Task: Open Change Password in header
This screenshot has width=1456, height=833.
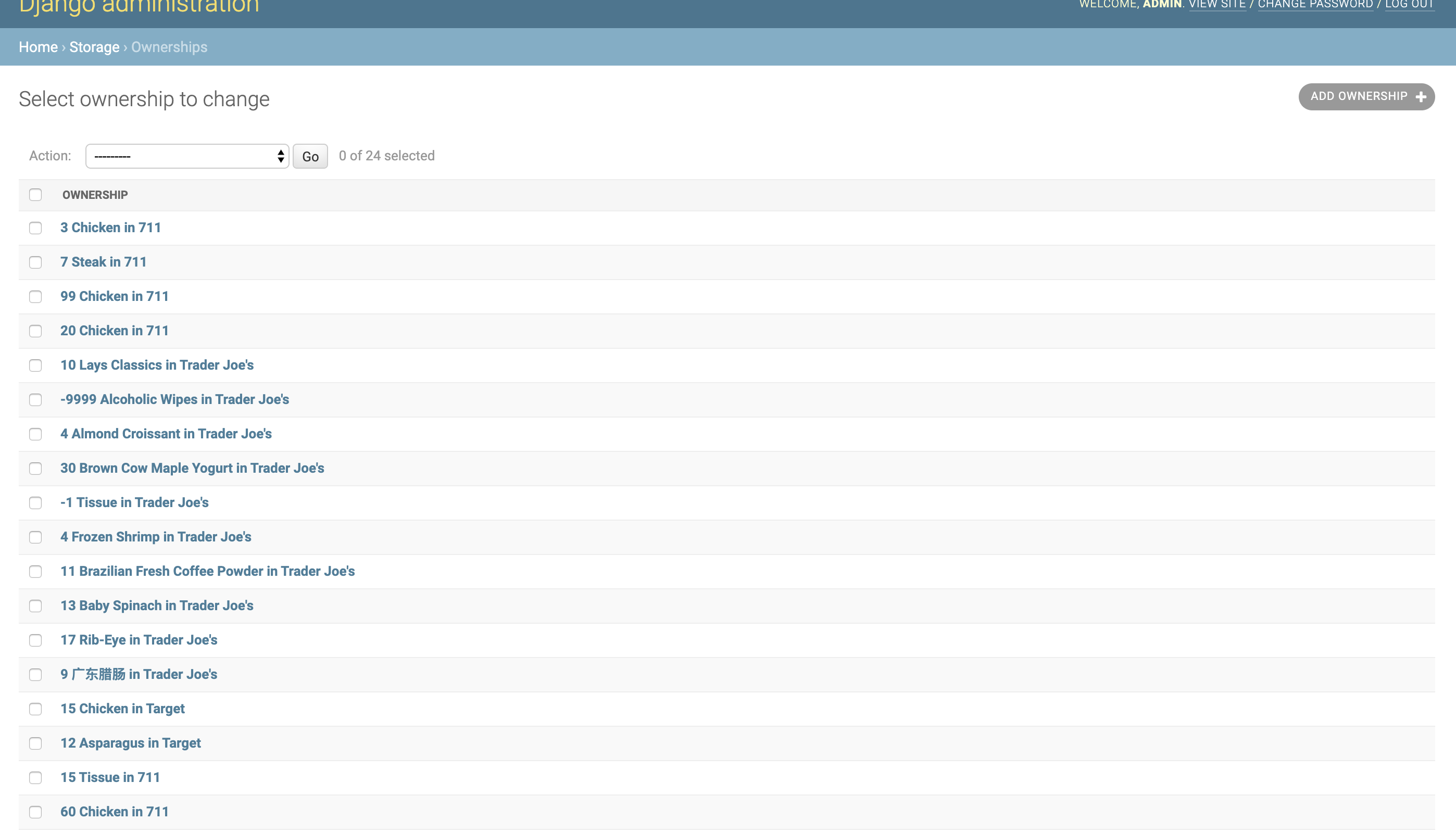Action: click(x=1315, y=5)
